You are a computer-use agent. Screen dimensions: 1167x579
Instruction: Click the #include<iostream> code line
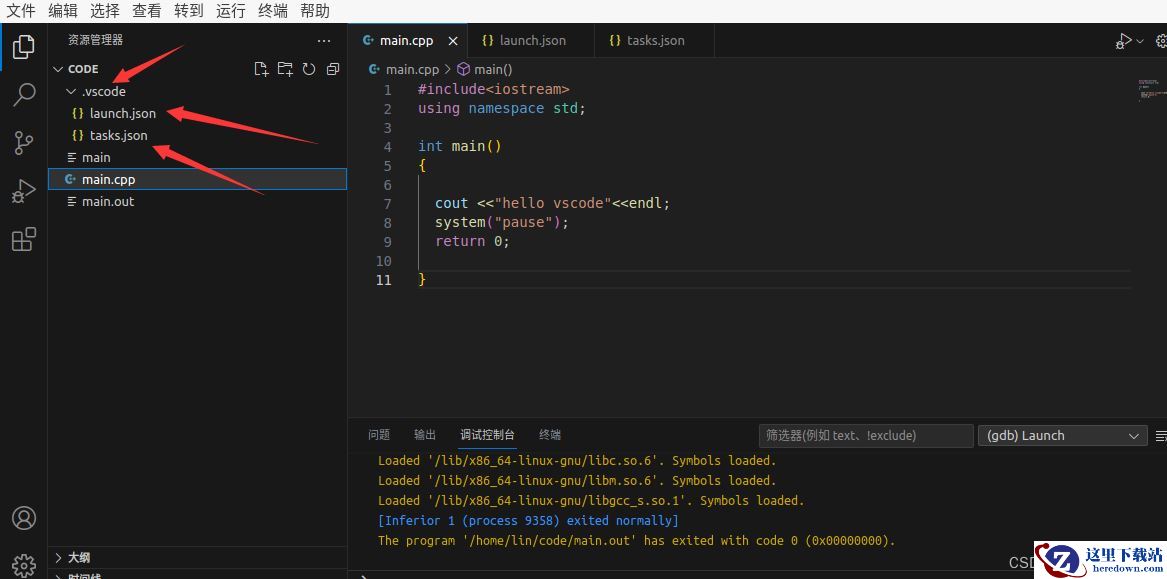tap(493, 89)
